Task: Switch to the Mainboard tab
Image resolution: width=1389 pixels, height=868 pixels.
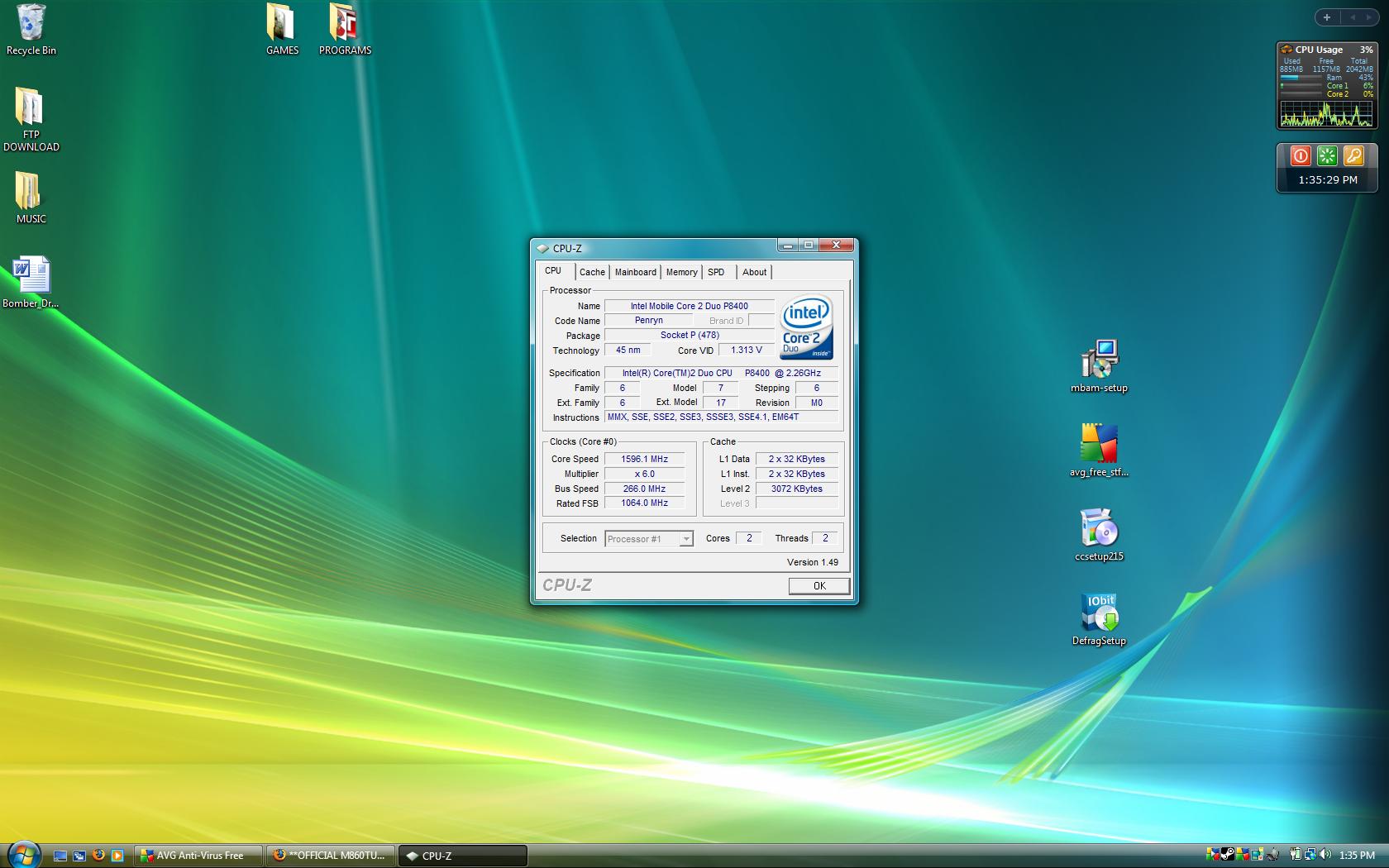Action: coord(635,272)
